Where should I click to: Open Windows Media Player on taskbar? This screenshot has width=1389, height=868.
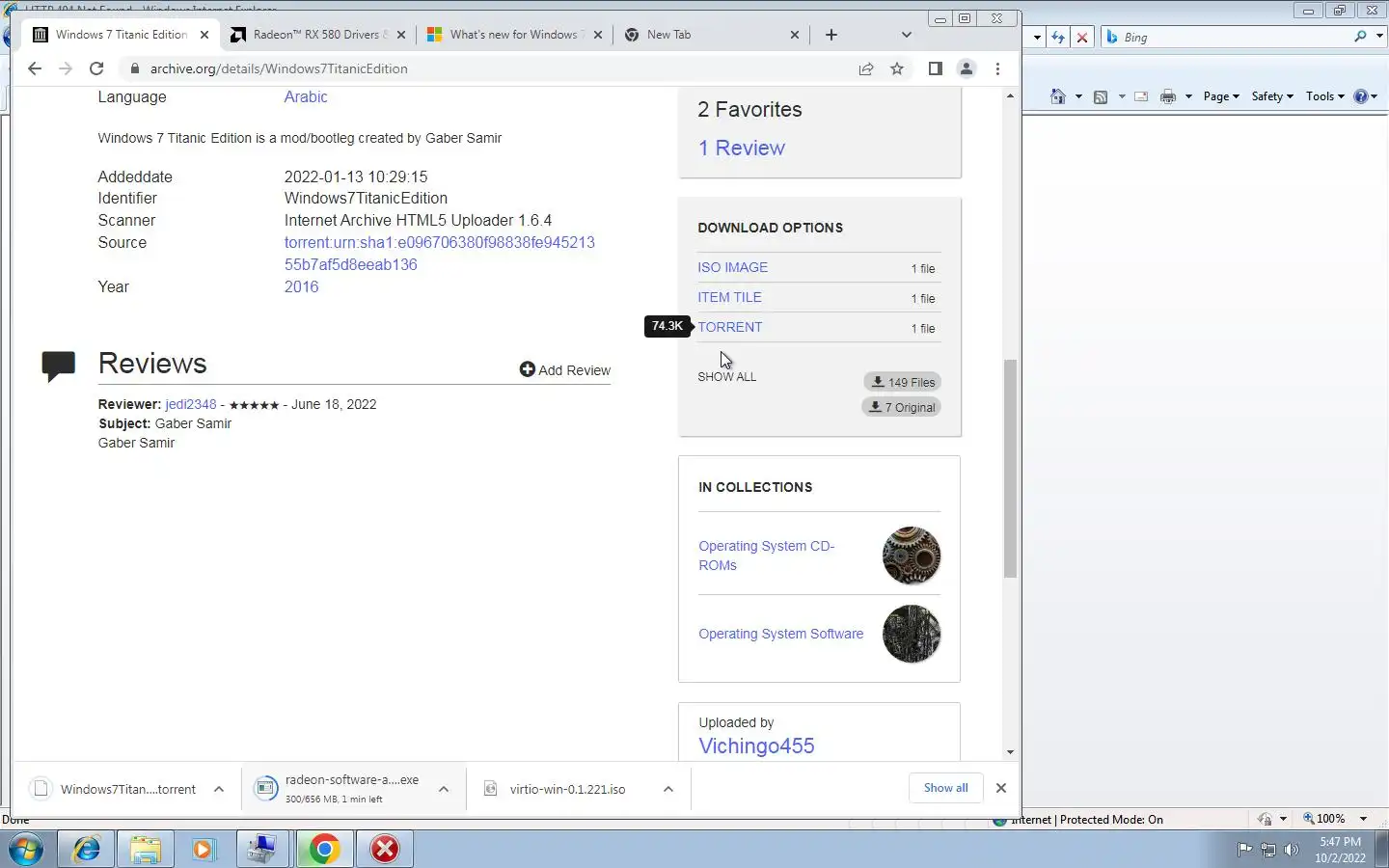[204, 849]
